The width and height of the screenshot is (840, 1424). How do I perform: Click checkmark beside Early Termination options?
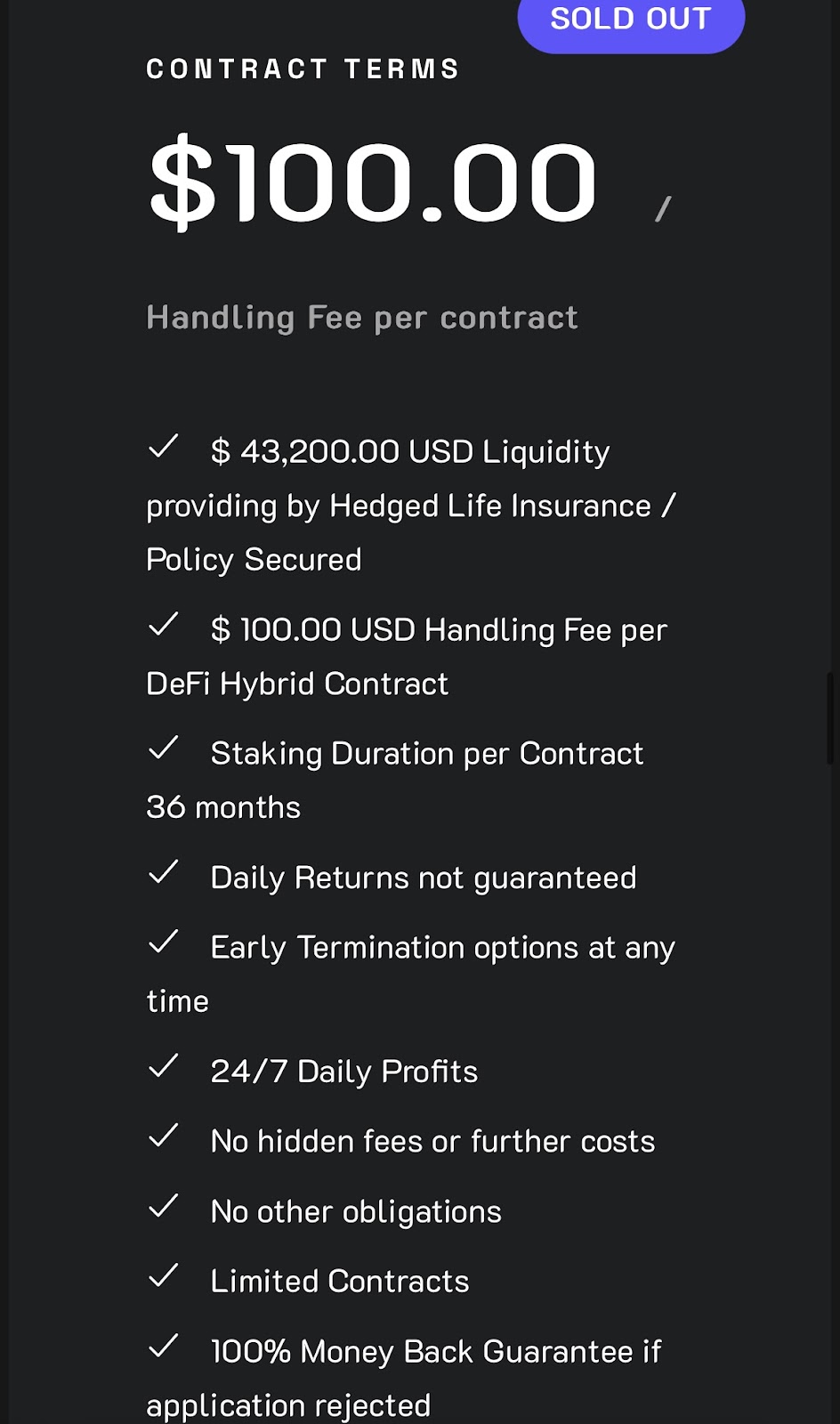coord(164,942)
